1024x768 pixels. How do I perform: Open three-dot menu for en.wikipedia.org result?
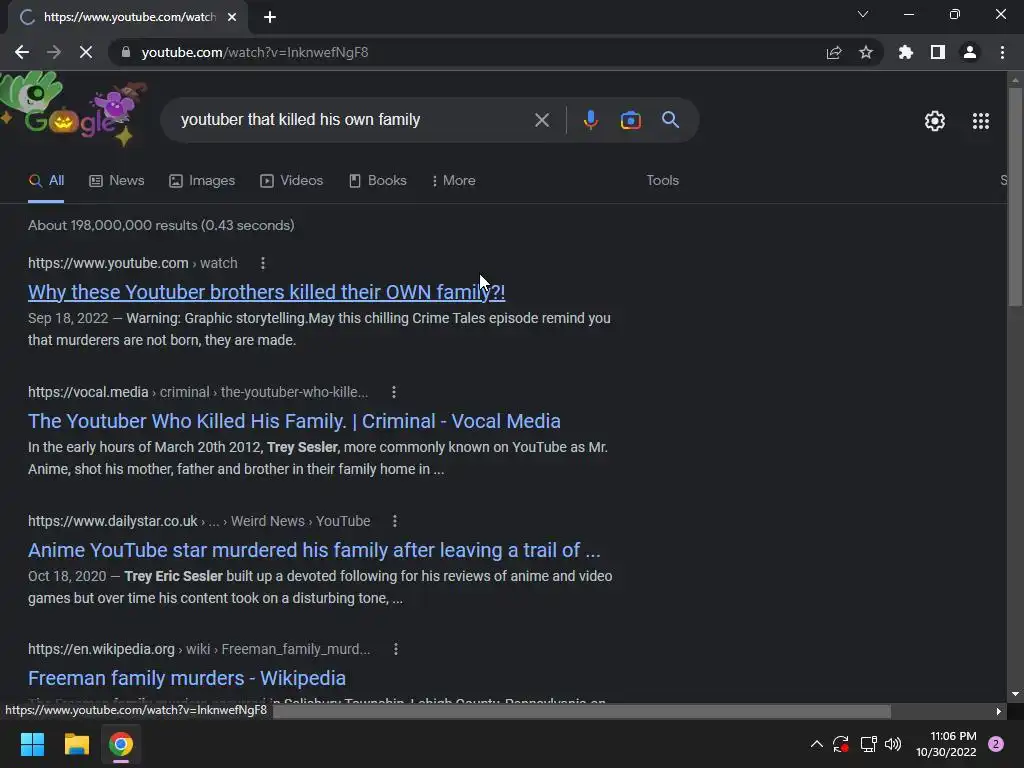pyautogui.click(x=396, y=649)
